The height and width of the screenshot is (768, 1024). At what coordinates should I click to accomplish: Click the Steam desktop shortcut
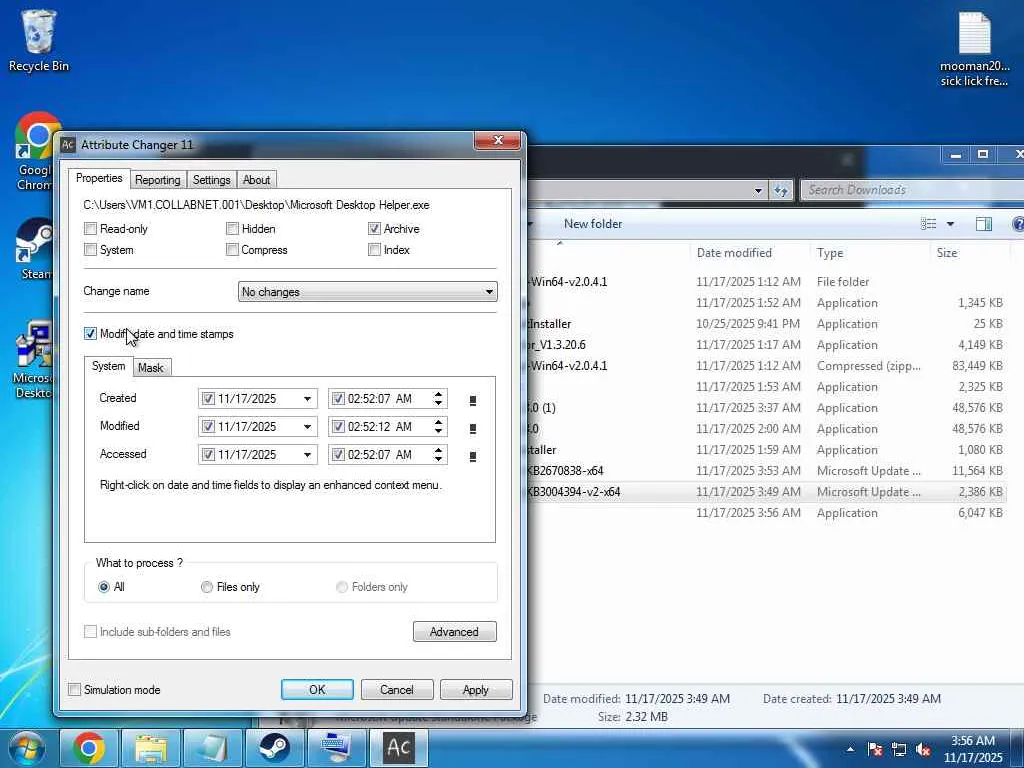tap(34, 250)
